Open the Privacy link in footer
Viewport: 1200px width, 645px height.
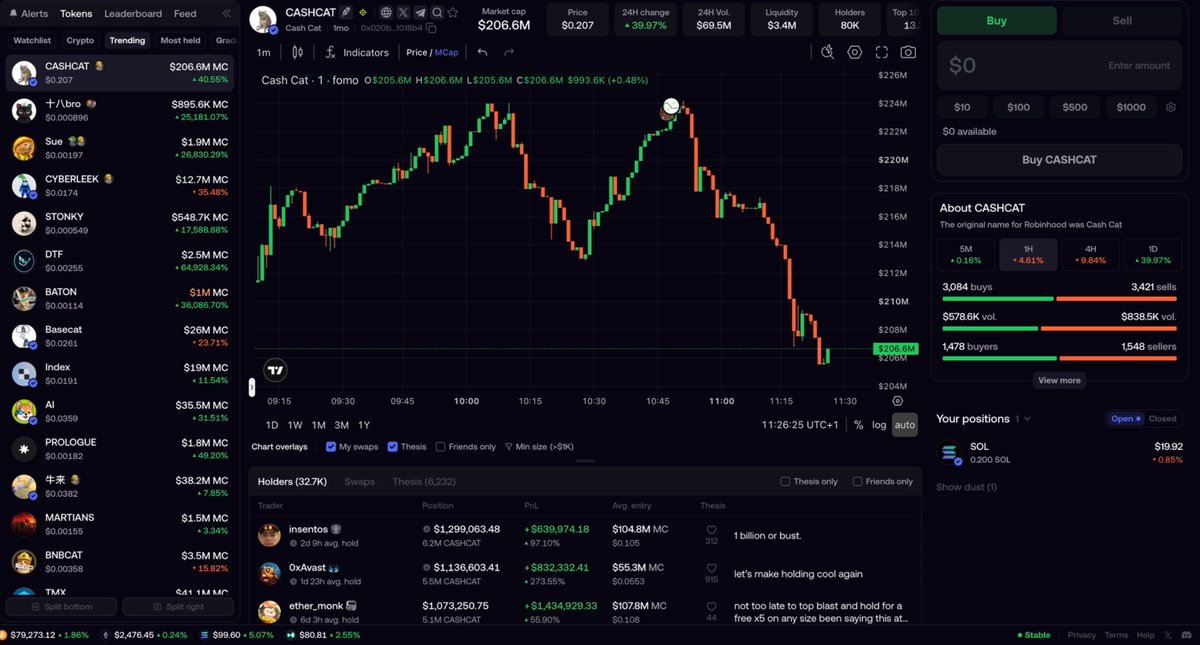pos(1082,635)
